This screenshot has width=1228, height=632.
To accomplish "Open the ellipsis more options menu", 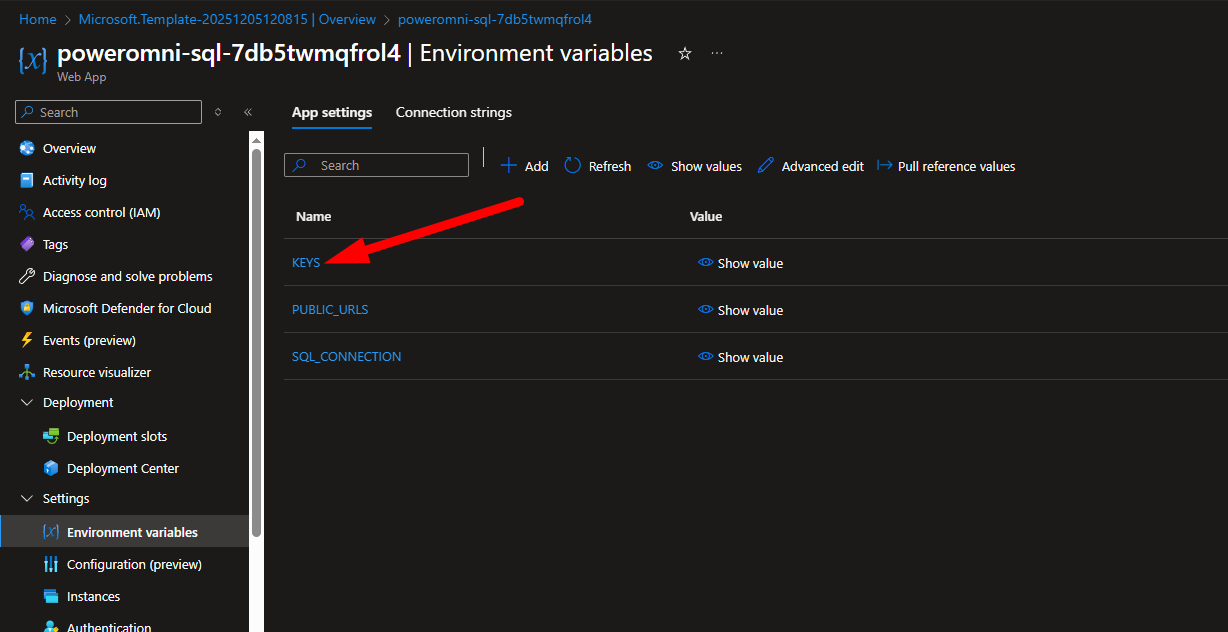I will tap(717, 54).
